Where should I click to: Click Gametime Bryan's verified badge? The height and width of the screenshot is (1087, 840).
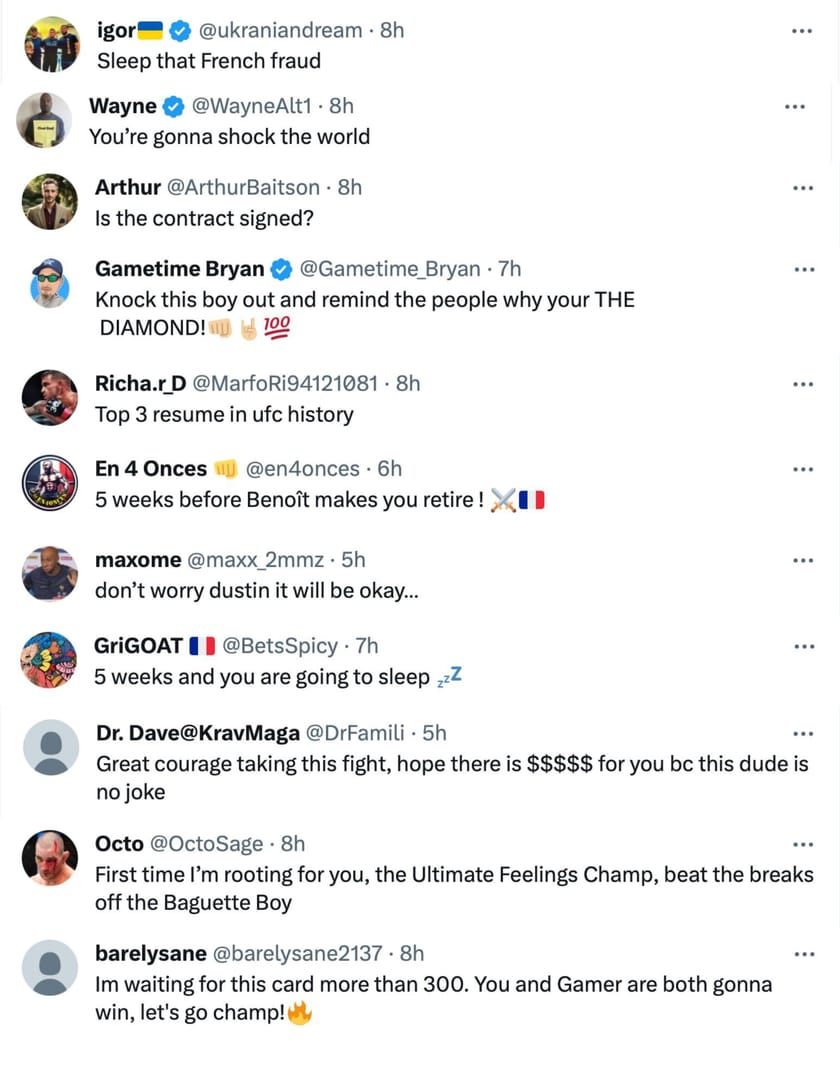(x=281, y=269)
